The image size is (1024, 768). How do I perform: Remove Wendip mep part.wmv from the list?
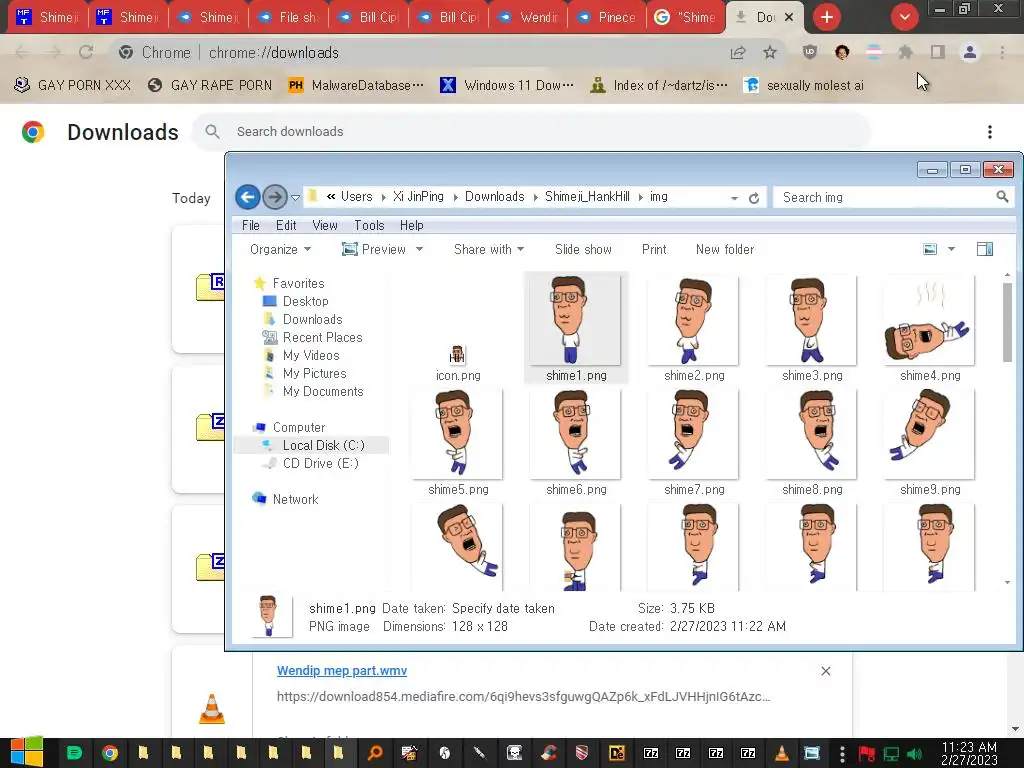point(825,671)
